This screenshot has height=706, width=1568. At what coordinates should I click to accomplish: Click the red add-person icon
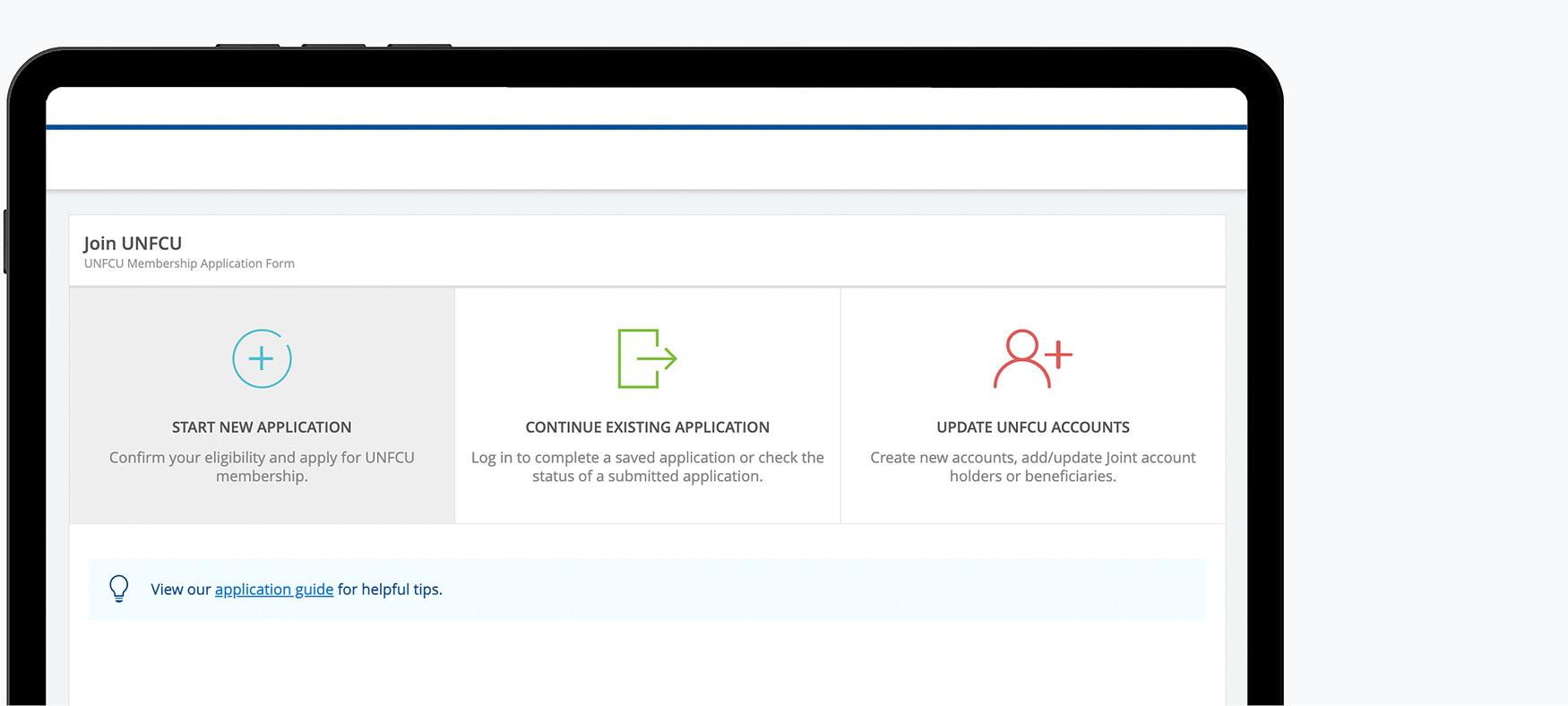coord(1032,358)
